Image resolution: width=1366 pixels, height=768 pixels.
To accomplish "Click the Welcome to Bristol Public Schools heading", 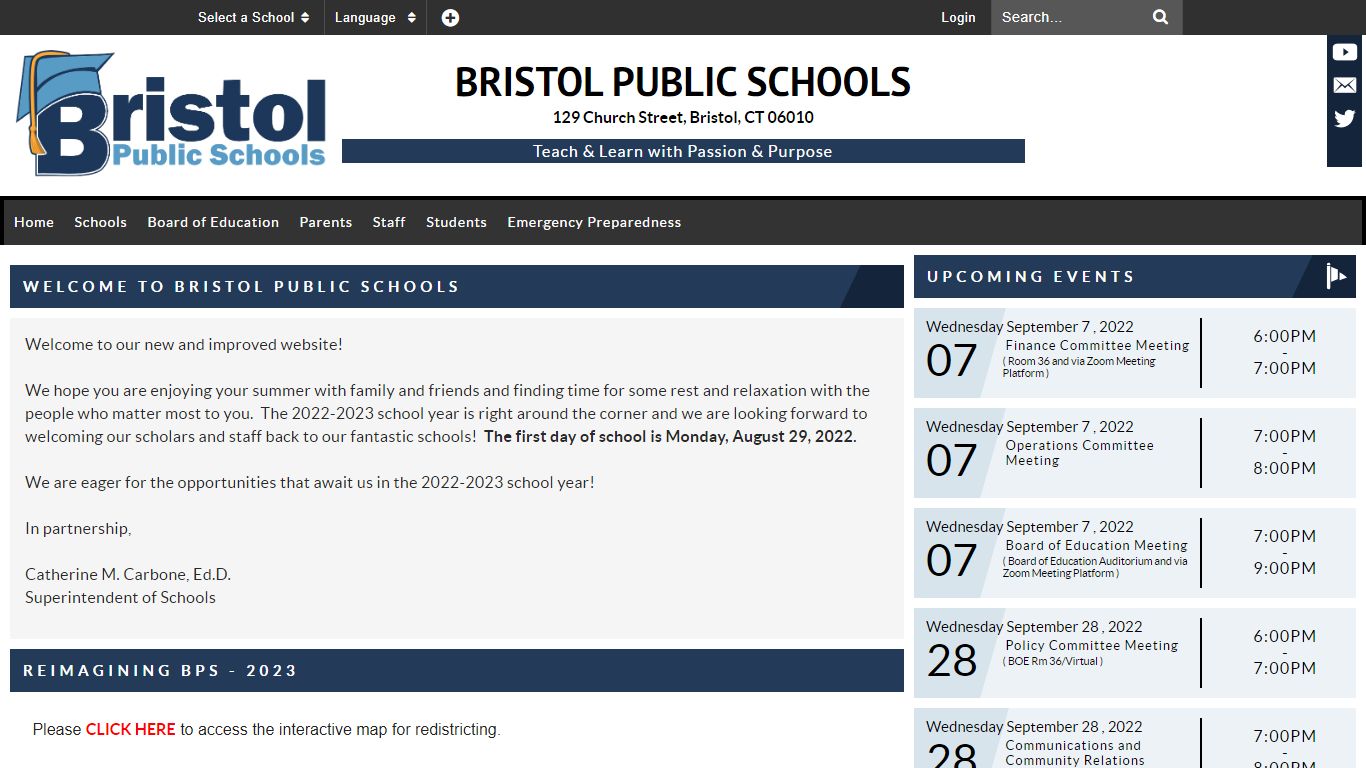I will (x=241, y=286).
